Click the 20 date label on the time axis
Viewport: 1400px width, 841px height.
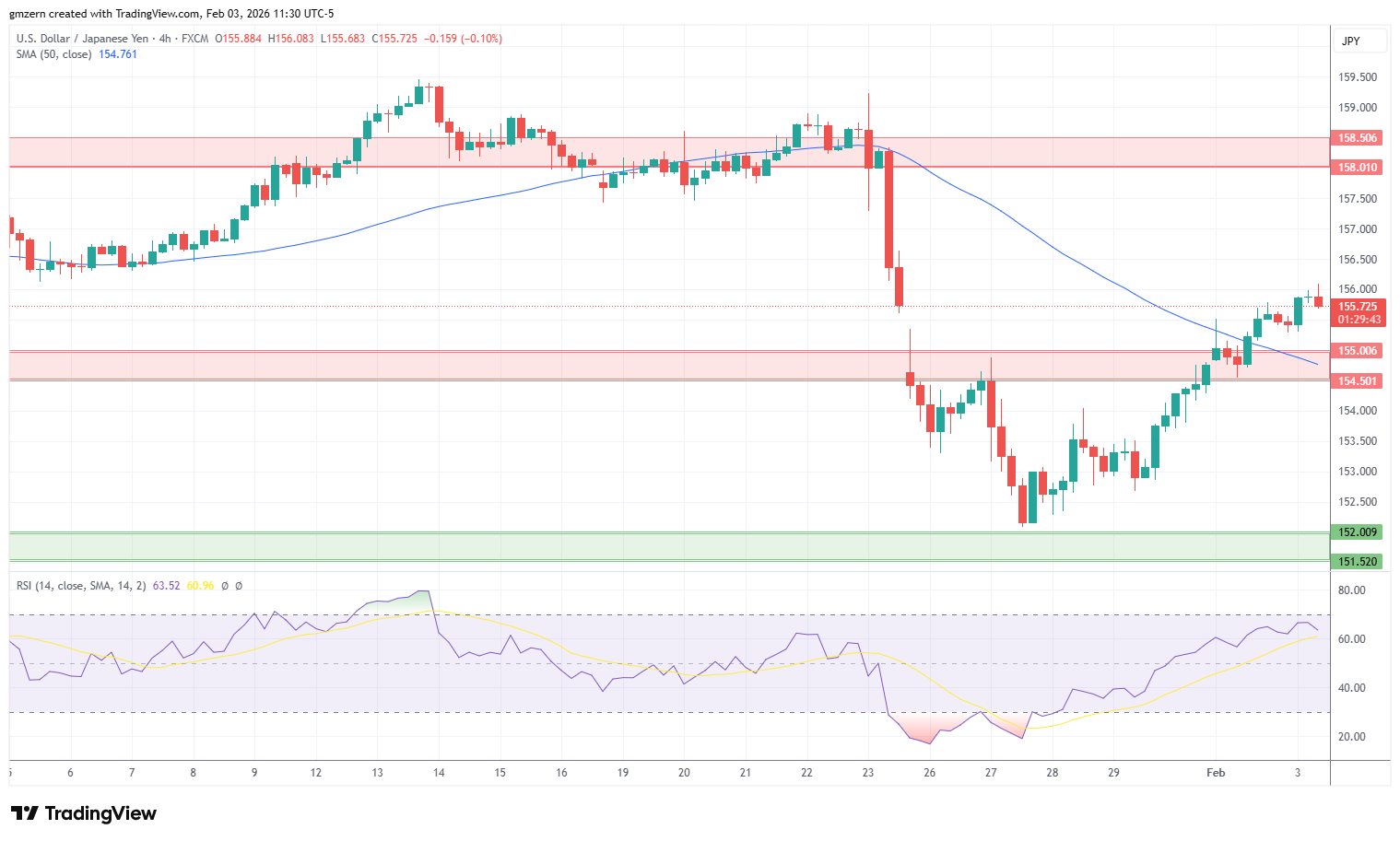point(684,773)
